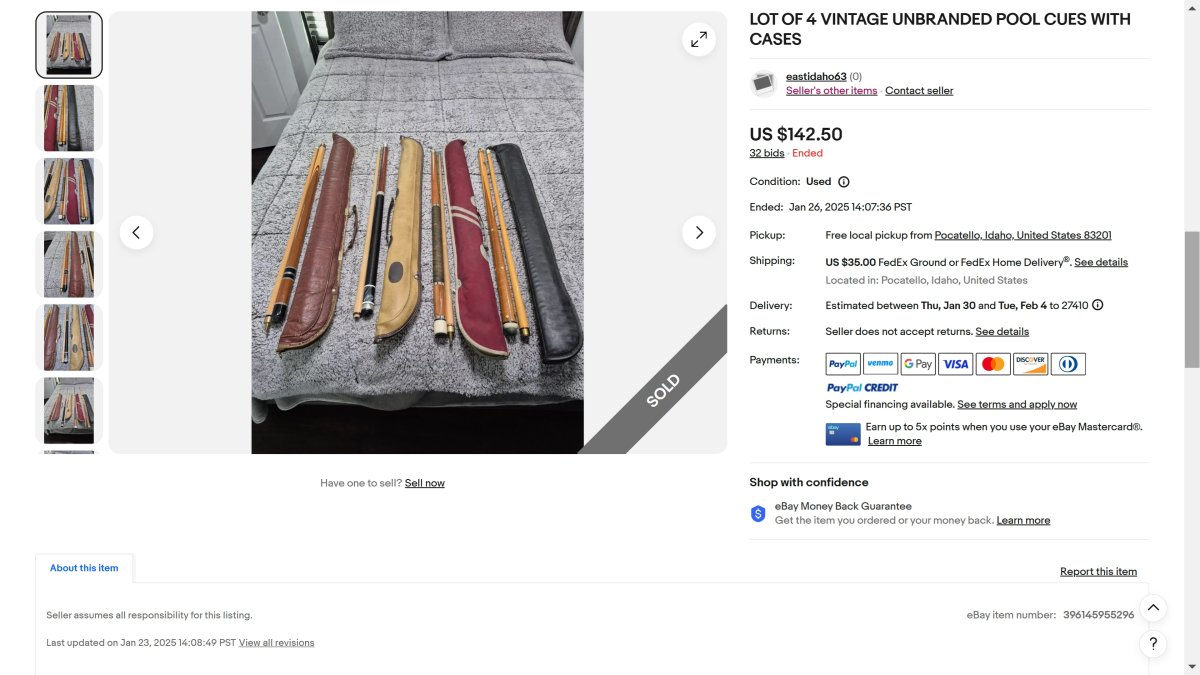Click the page vertical scrollbar
1200x675 pixels.
pos(1191,300)
